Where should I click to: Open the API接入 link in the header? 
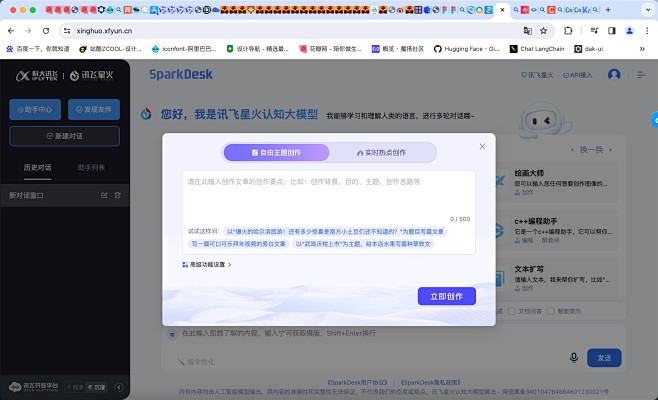[x=577, y=75]
